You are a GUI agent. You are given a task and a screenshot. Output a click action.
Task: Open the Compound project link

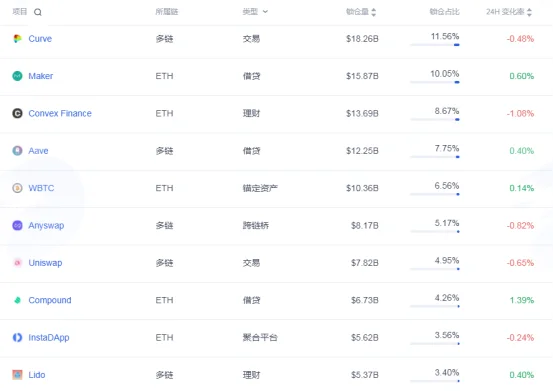click(x=50, y=300)
